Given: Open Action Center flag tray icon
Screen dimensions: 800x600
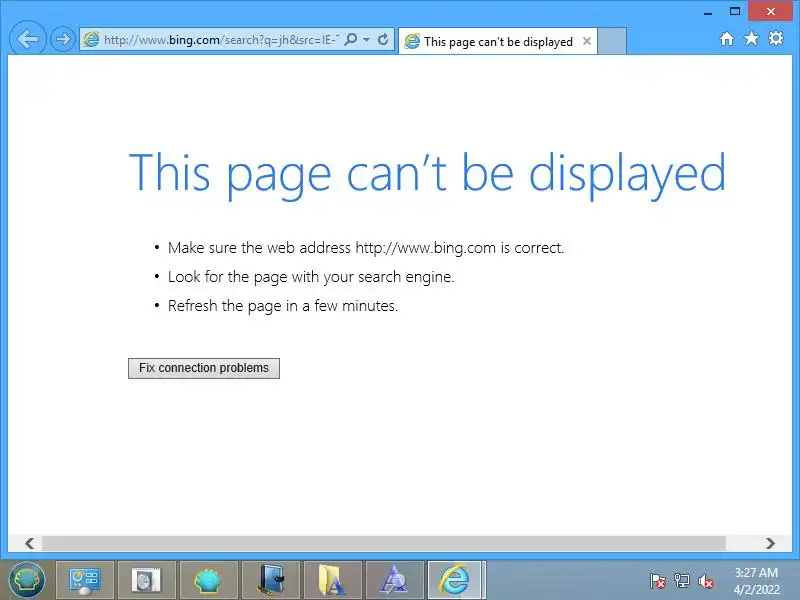Looking at the screenshot, I should click(657, 581).
